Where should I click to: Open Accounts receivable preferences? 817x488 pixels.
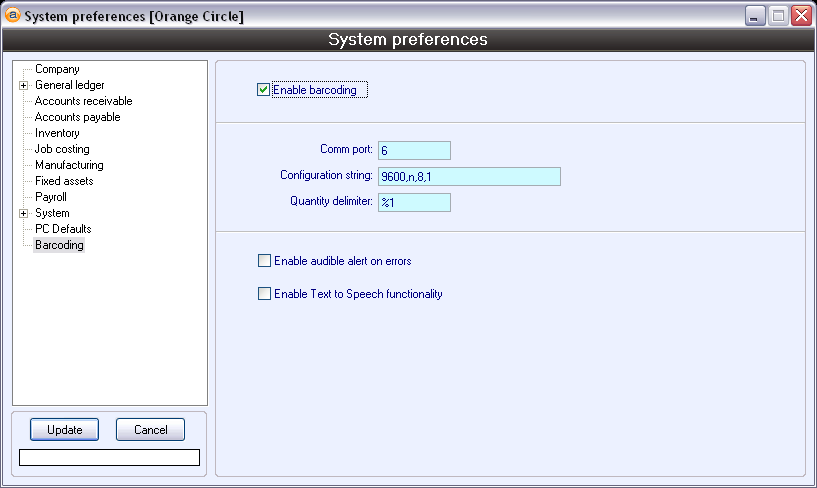point(83,101)
